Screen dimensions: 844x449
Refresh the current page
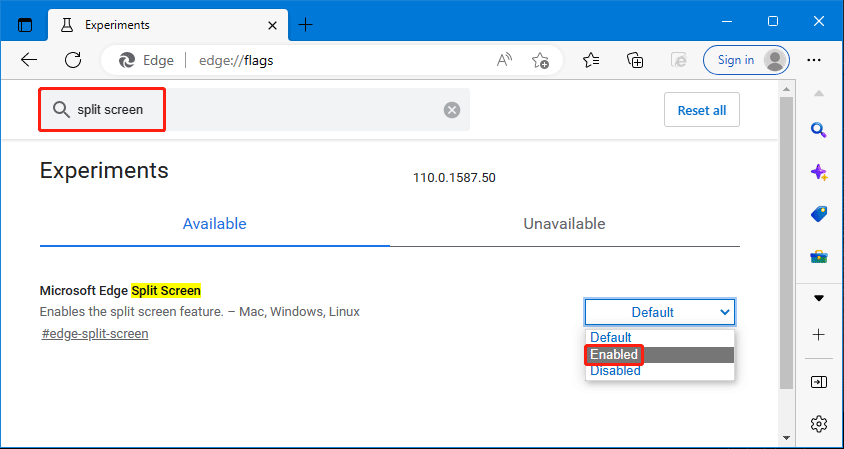point(73,60)
